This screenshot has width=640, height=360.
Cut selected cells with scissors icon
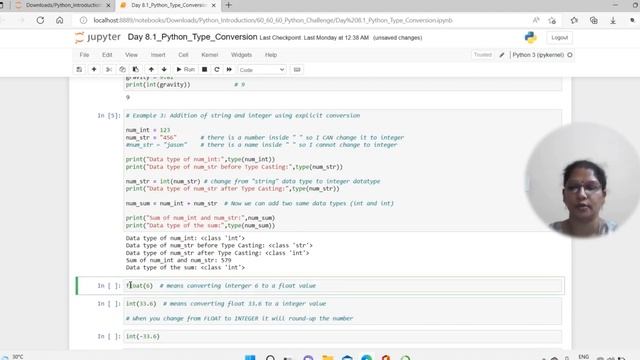click(x=109, y=70)
